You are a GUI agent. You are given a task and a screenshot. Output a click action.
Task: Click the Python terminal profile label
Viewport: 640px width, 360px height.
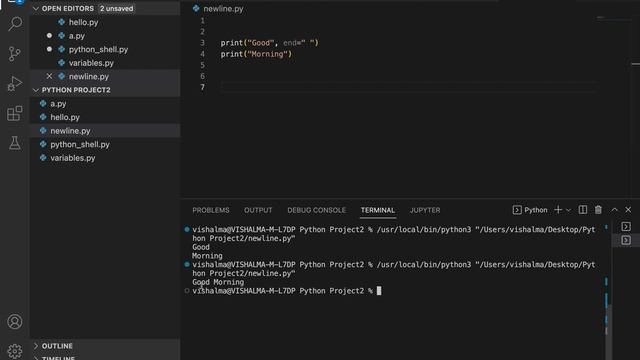coord(530,210)
